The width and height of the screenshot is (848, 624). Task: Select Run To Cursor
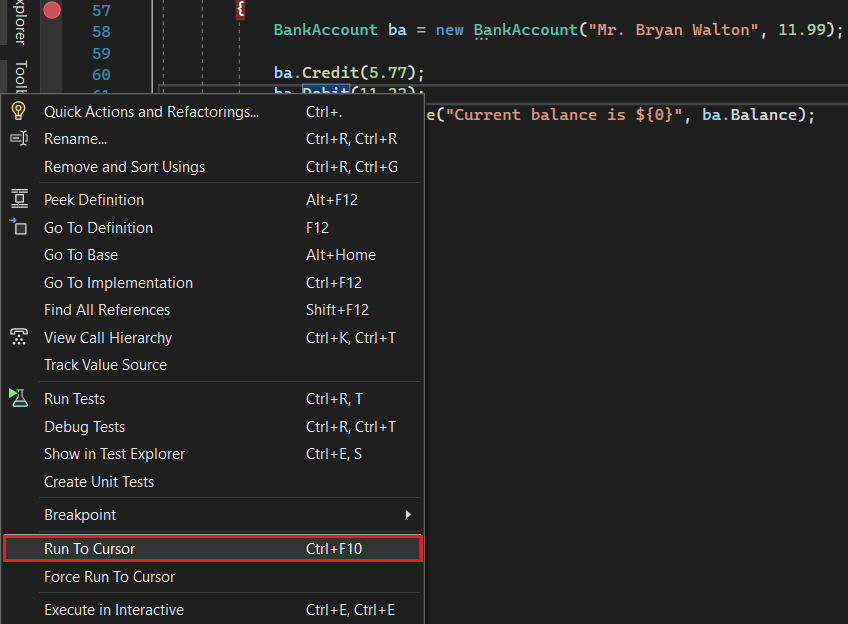click(90, 549)
